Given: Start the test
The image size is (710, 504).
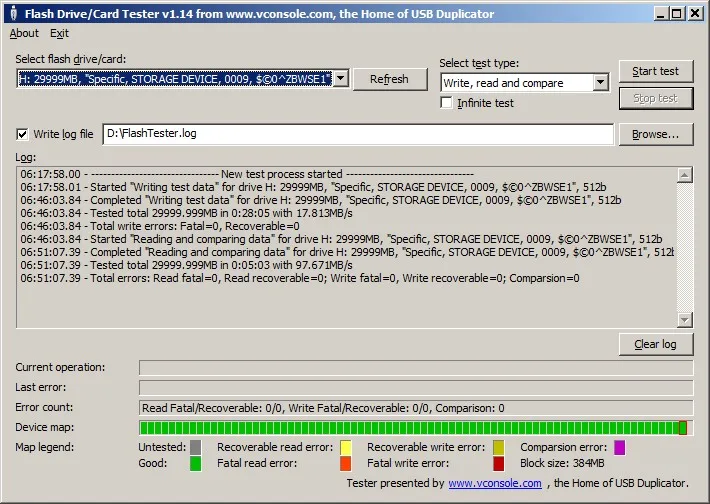Looking at the screenshot, I should click(x=656, y=71).
